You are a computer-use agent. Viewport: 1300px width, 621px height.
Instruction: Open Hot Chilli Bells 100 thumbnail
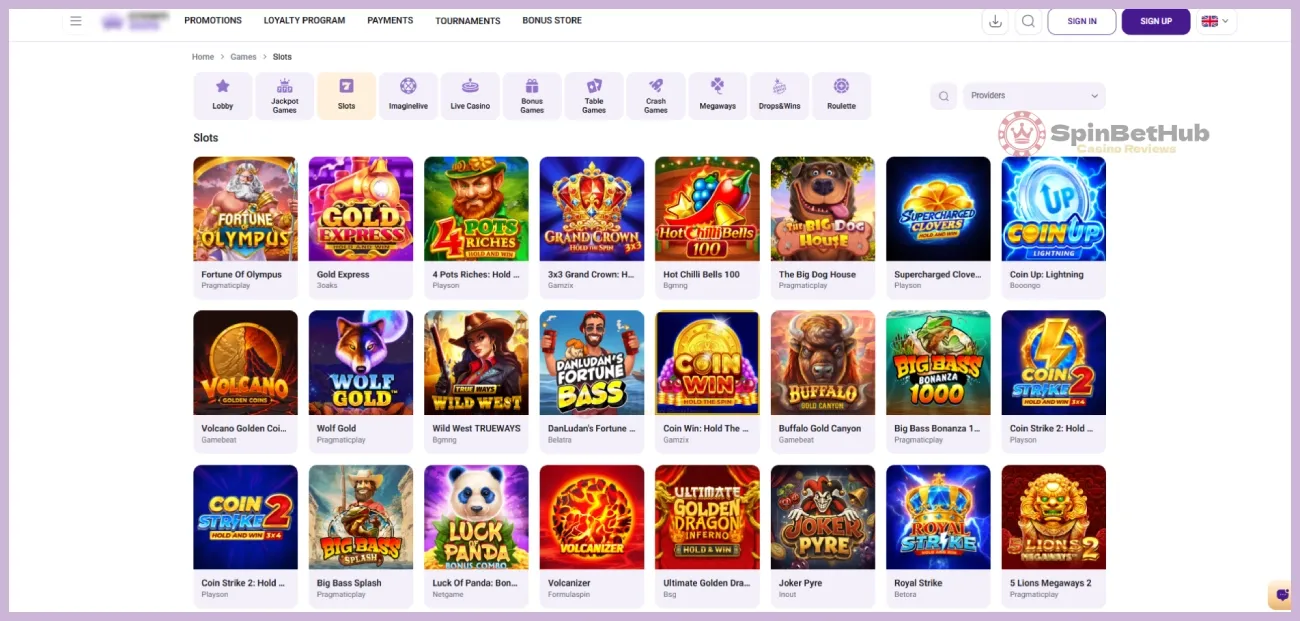[x=707, y=209]
